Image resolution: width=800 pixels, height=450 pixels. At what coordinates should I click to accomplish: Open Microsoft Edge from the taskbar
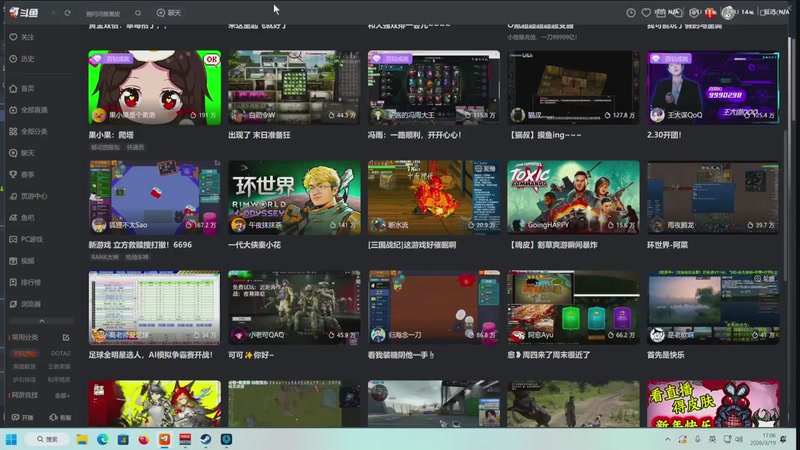coord(103,439)
